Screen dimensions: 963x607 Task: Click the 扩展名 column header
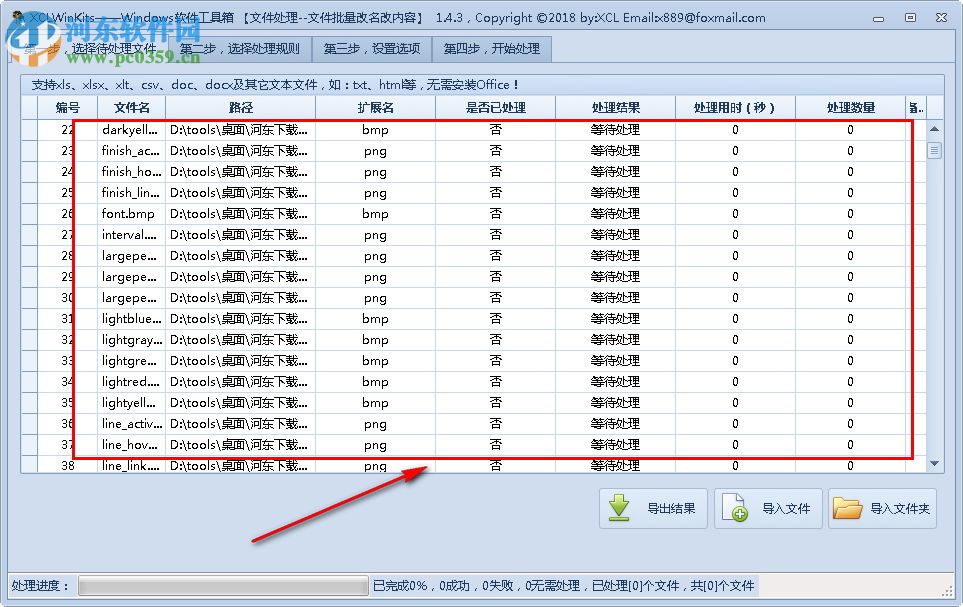pos(373,107)
